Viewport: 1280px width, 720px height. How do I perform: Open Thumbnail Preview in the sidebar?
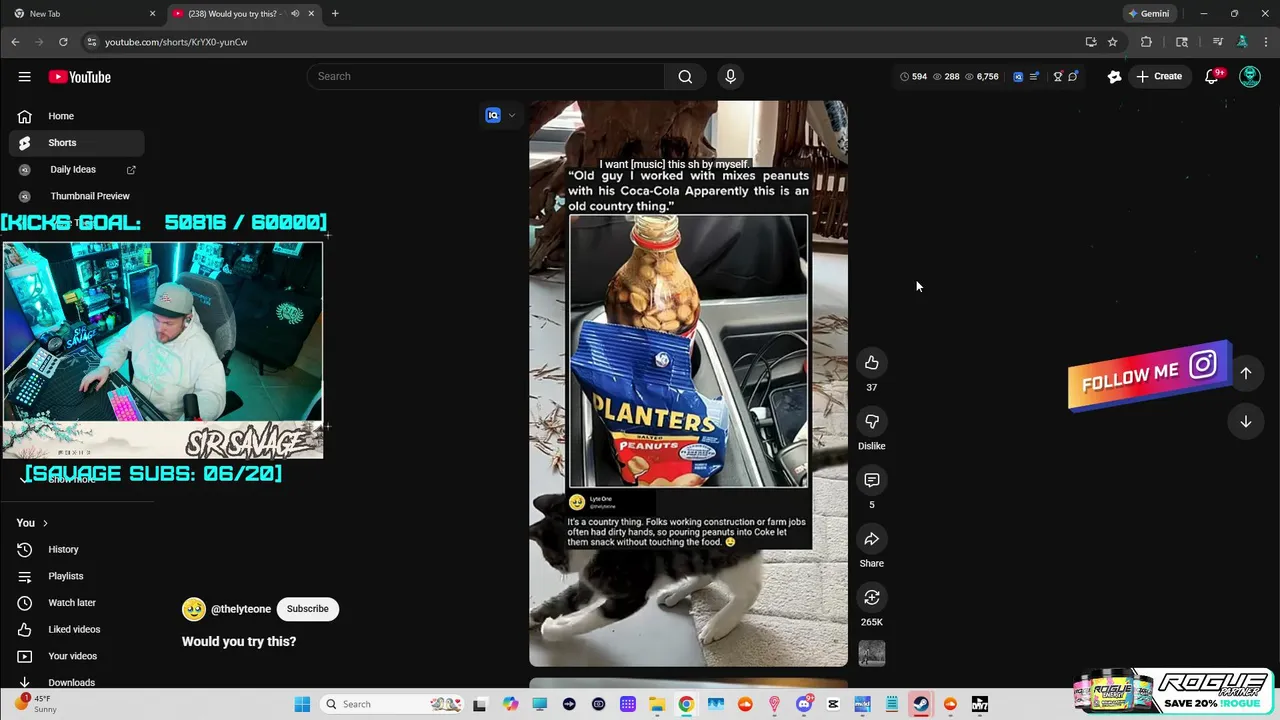click(x=76, y=196)
